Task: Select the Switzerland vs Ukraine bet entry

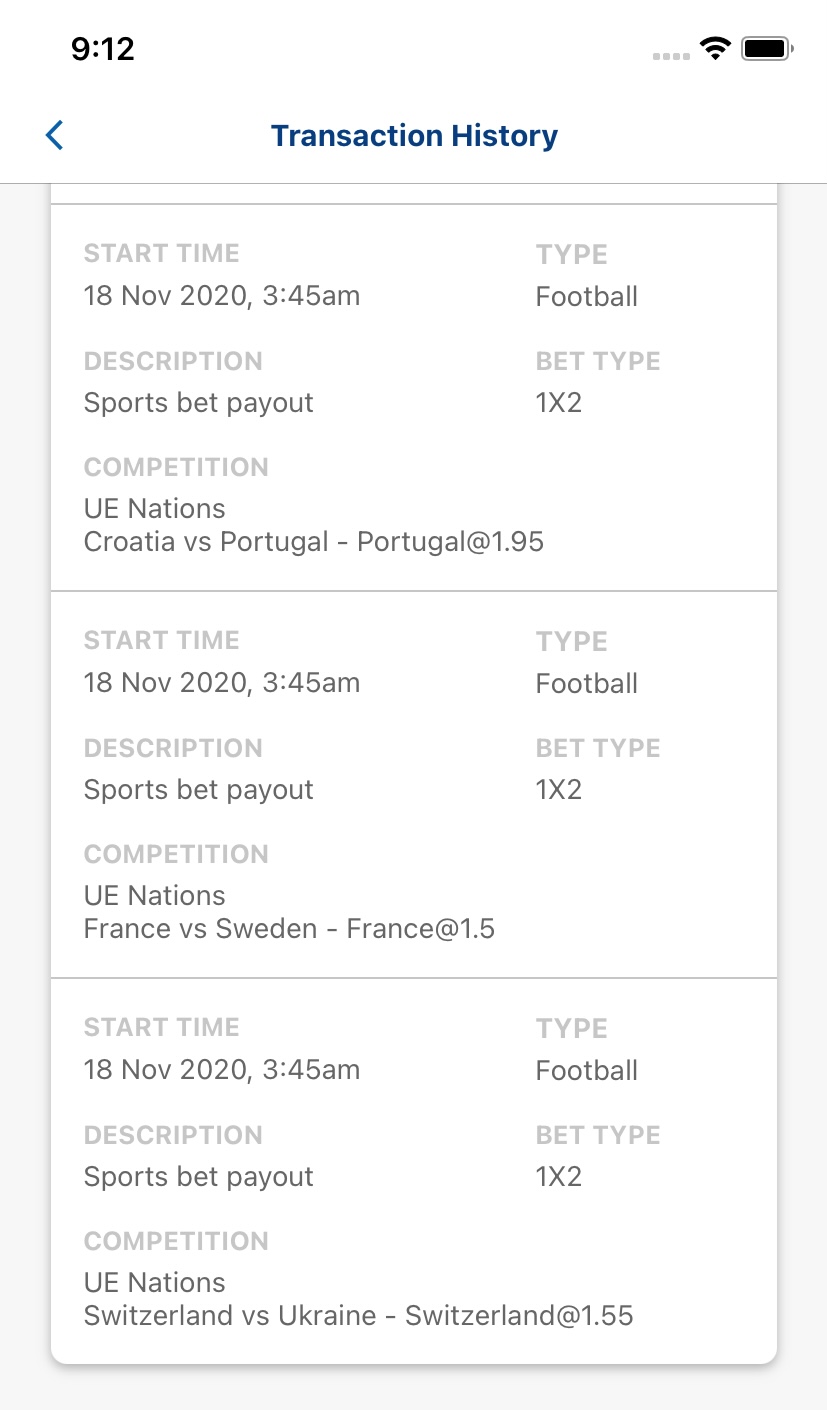Action: [414, 1171]
